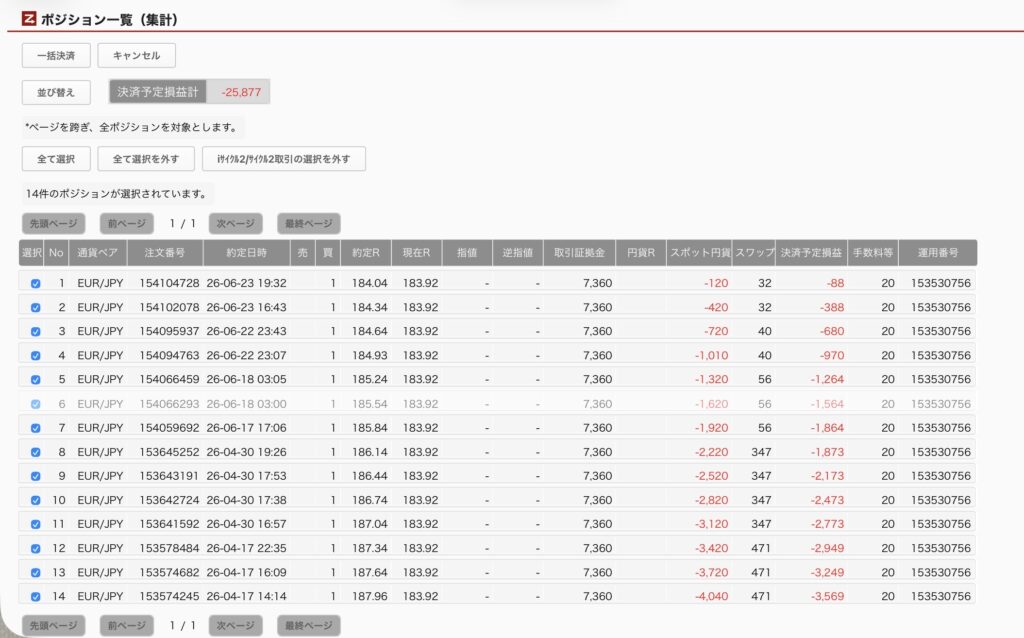Click bottom 次ページ pager button
This screenshot has height=638, width=1024.
click(236, 626)
